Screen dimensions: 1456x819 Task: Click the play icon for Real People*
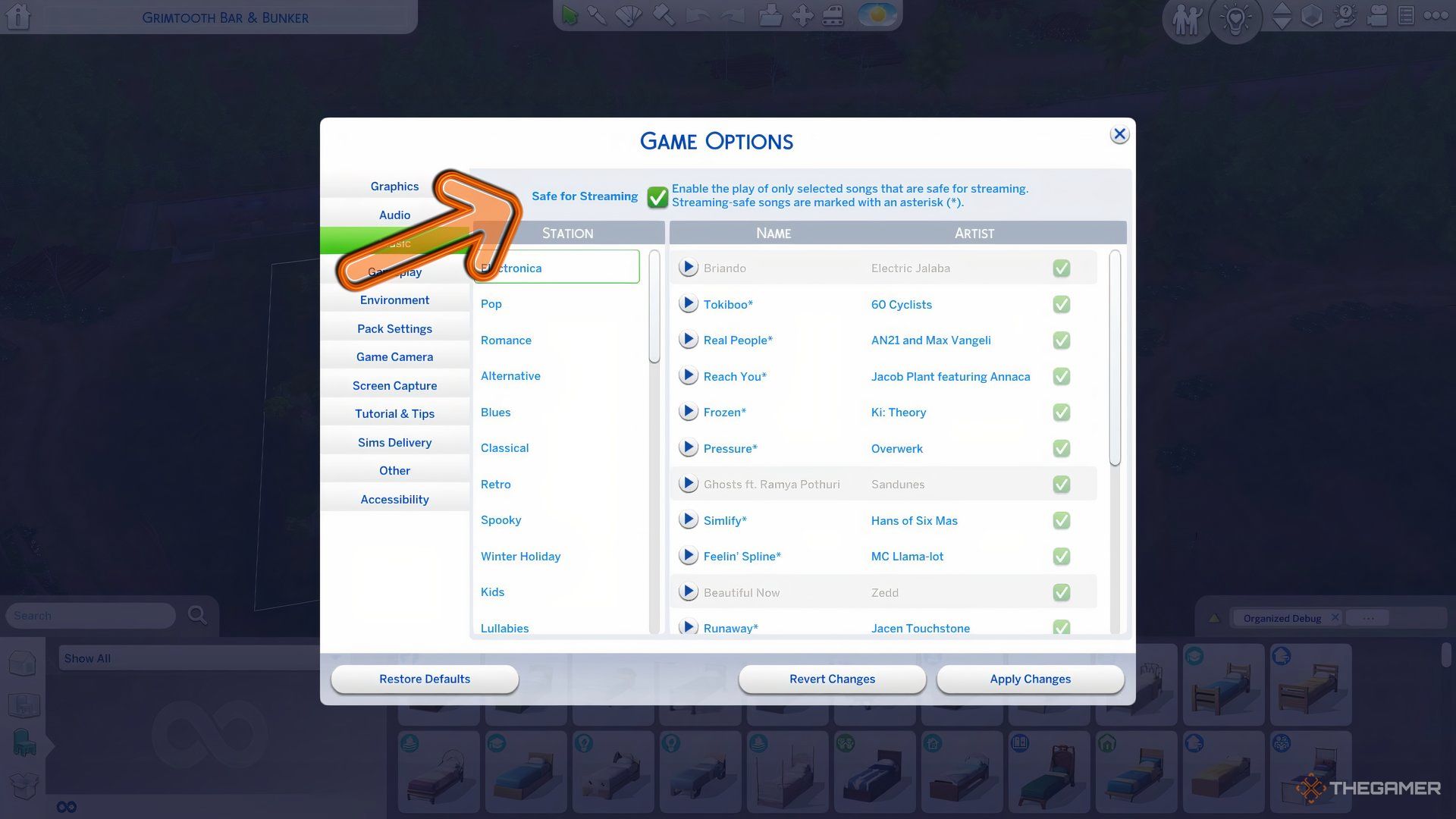coord(687,340)
